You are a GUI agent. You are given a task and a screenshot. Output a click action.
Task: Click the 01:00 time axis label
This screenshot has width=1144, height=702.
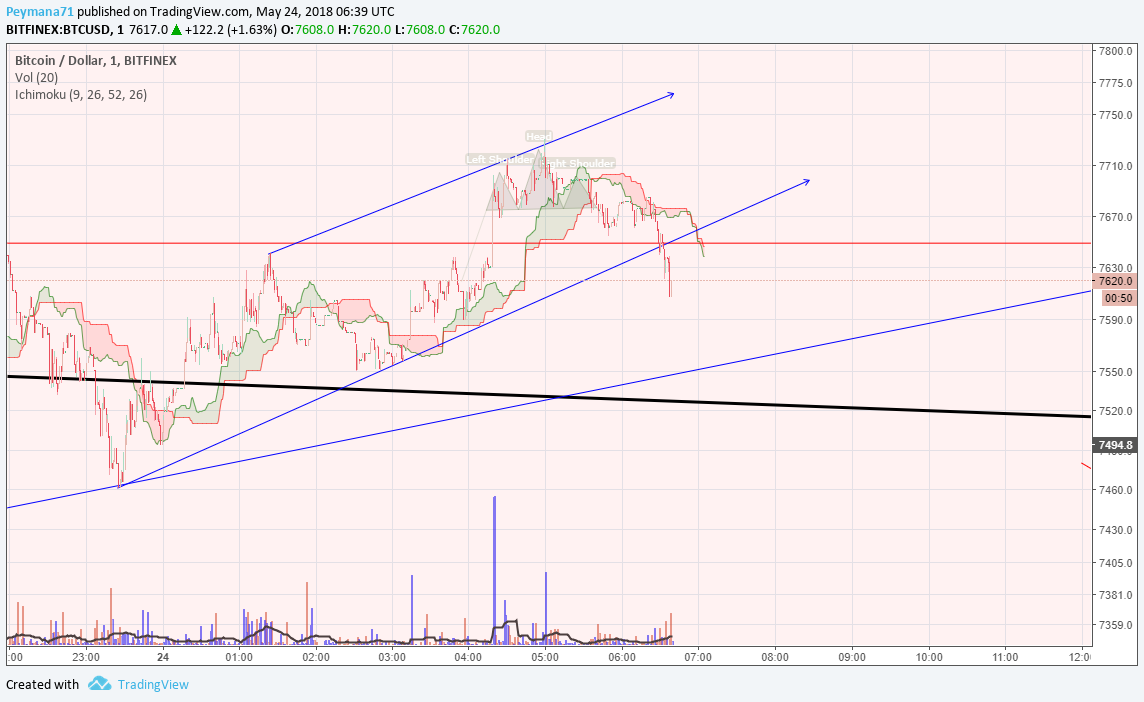coord(239,657)
